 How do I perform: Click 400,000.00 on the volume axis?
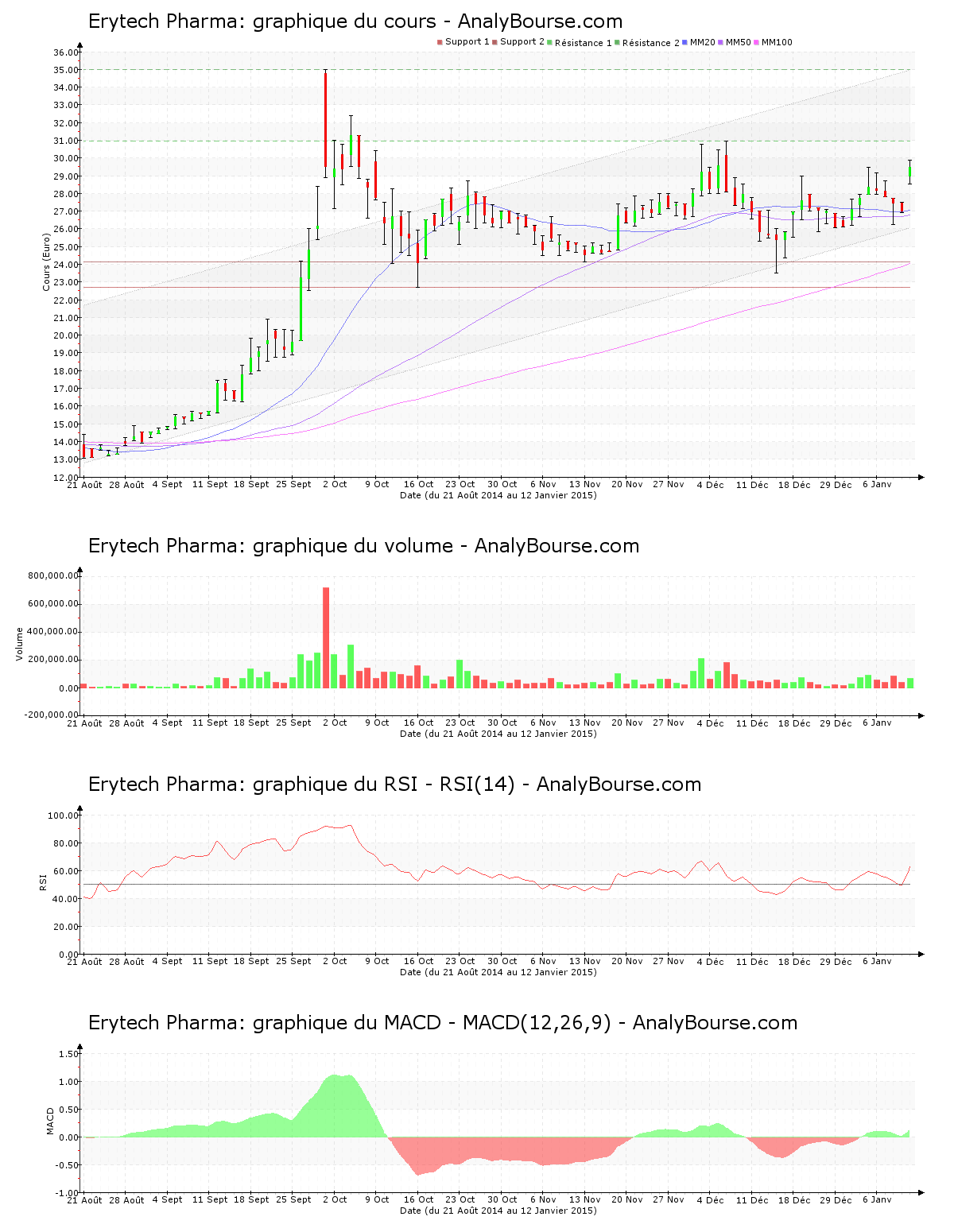coord(53,632)
